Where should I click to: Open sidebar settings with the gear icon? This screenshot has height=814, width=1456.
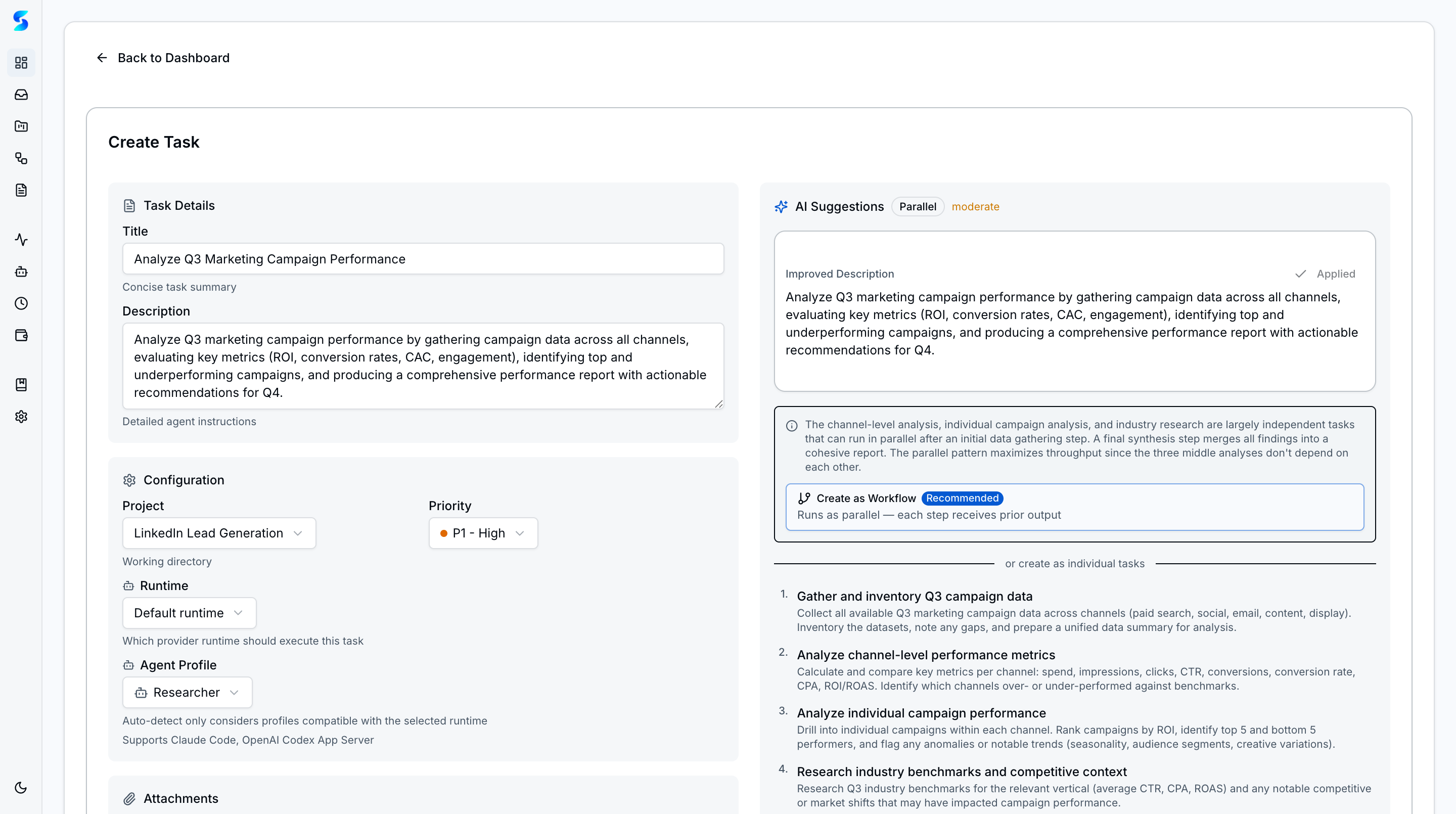point(21,417)
